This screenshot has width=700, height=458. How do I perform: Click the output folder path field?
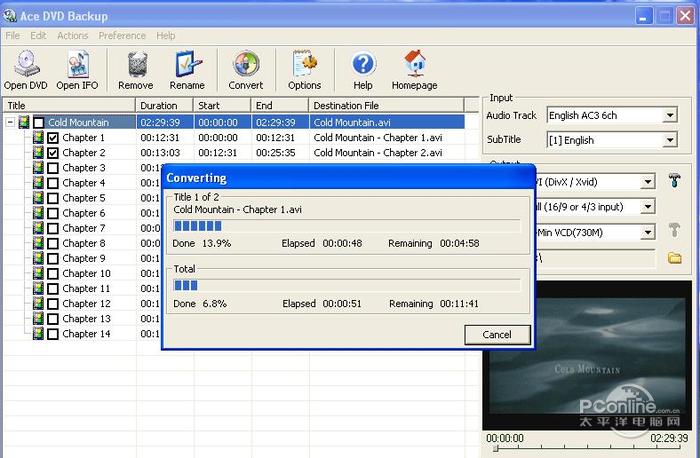click(597, 258)
